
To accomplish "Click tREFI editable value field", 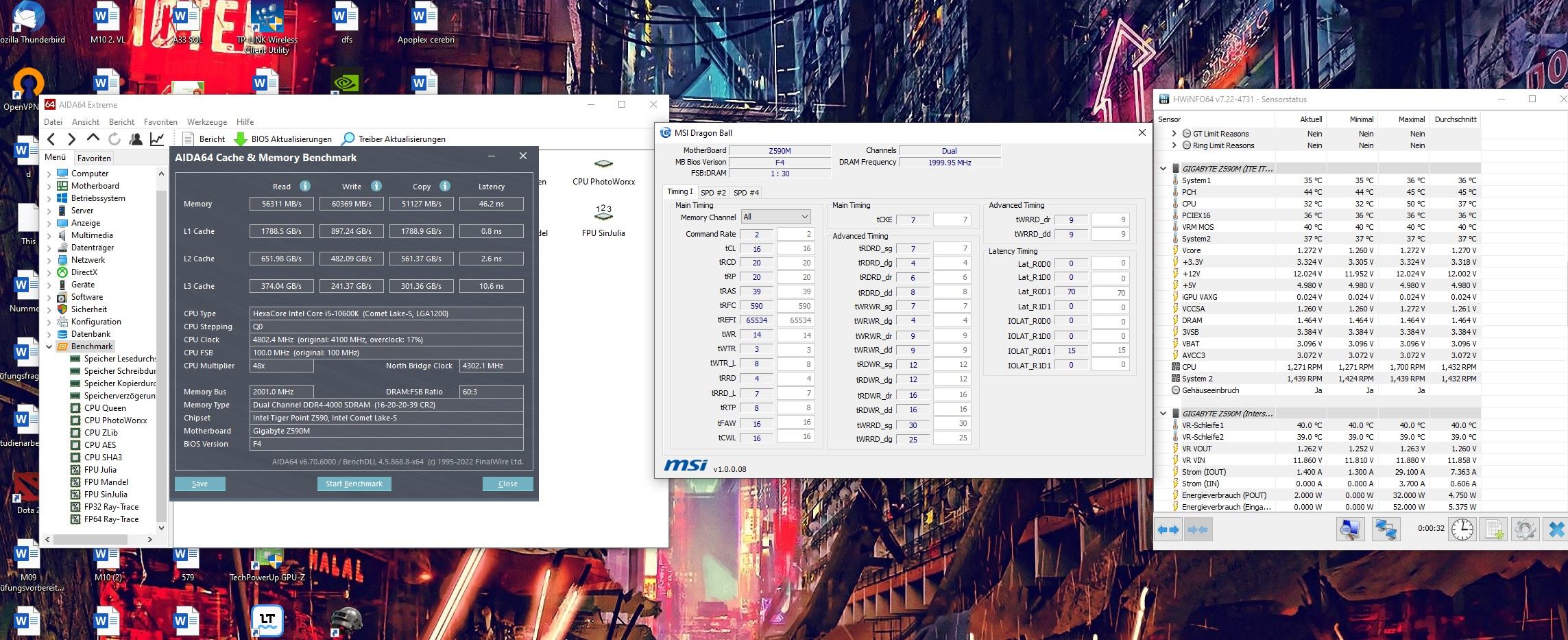I will point(796,320).
